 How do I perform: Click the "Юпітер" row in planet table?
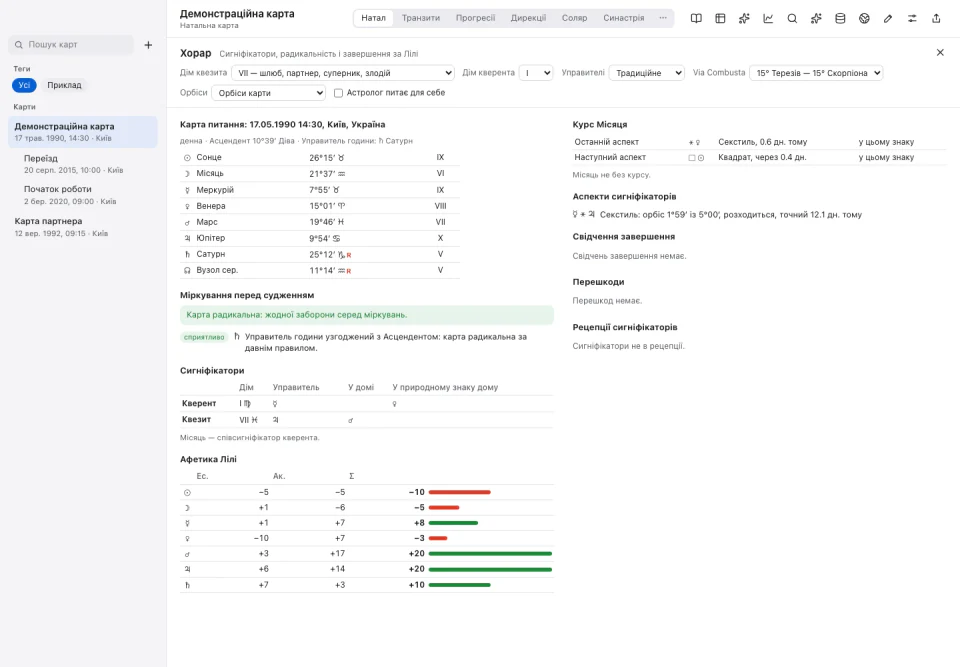320,238
